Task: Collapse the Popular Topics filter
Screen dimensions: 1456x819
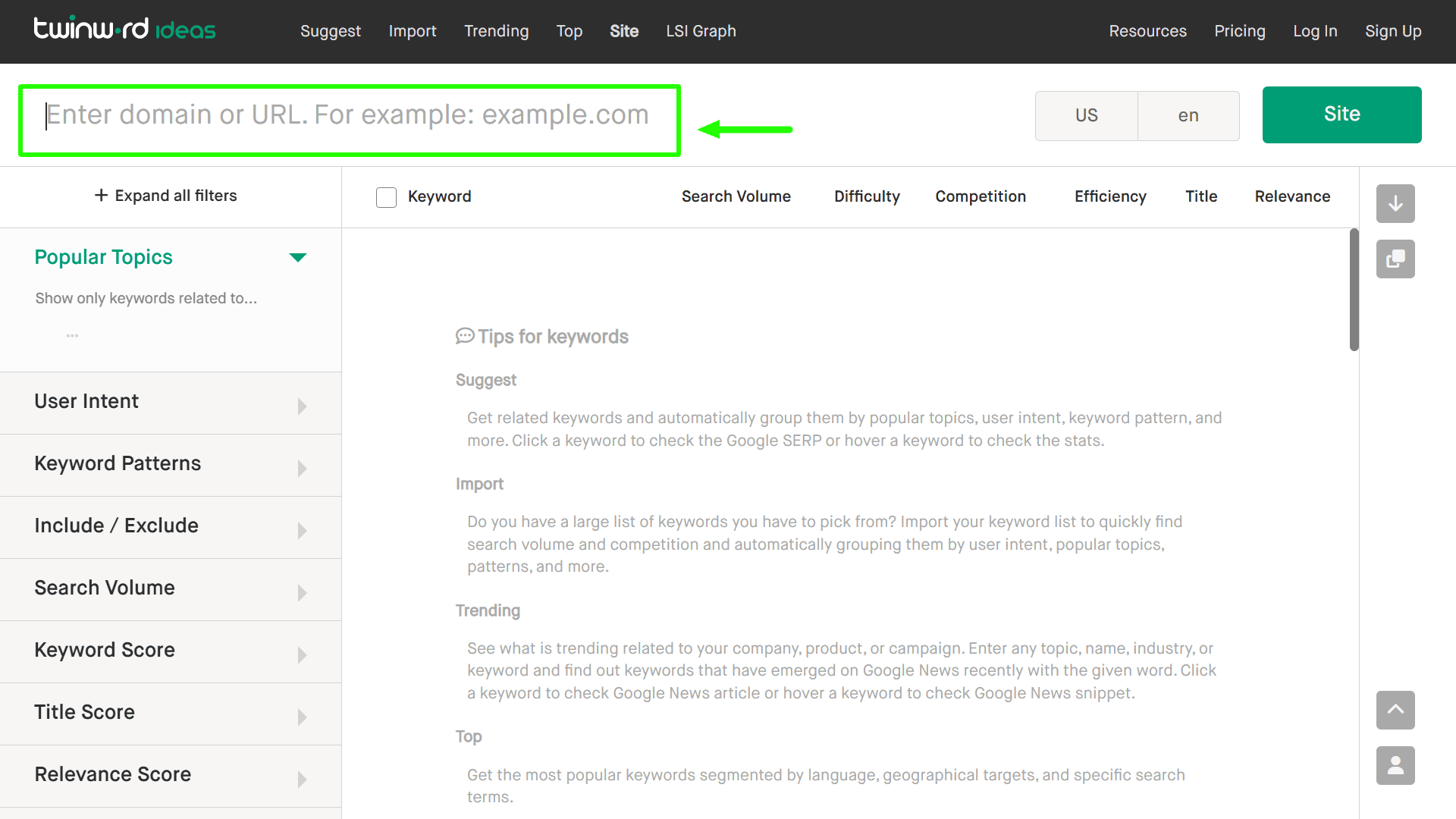Action: pyautogui.click(x=298, y=258)
